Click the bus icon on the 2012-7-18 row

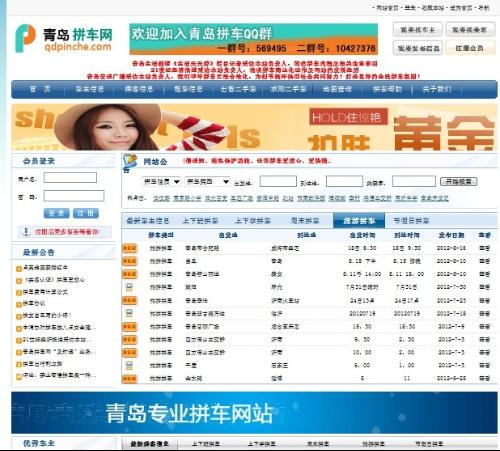(129, 313)
